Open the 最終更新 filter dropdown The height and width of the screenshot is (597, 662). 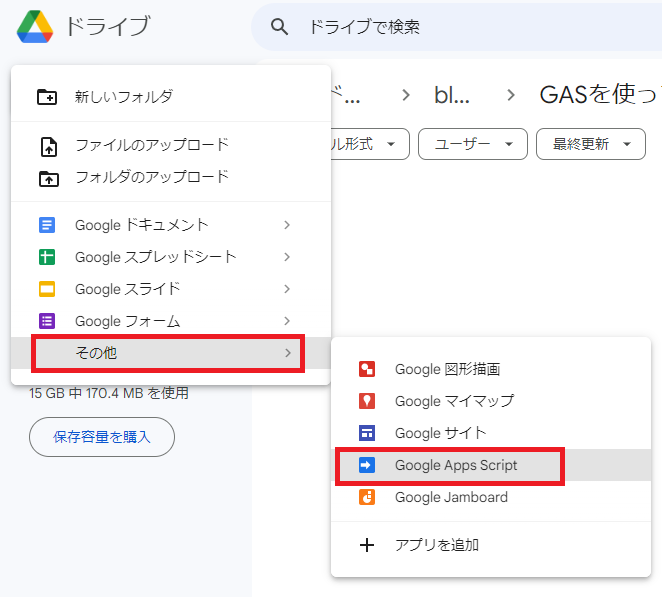(591, 144)
